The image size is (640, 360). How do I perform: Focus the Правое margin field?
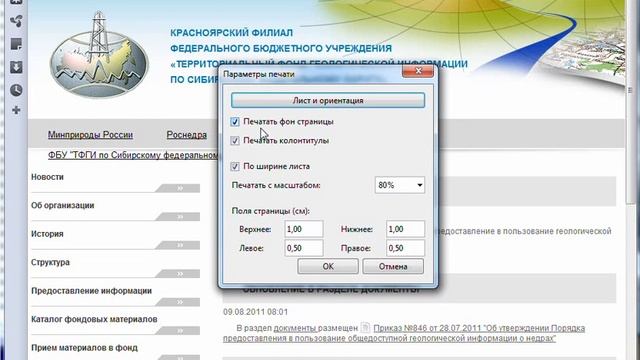point(405,248)
